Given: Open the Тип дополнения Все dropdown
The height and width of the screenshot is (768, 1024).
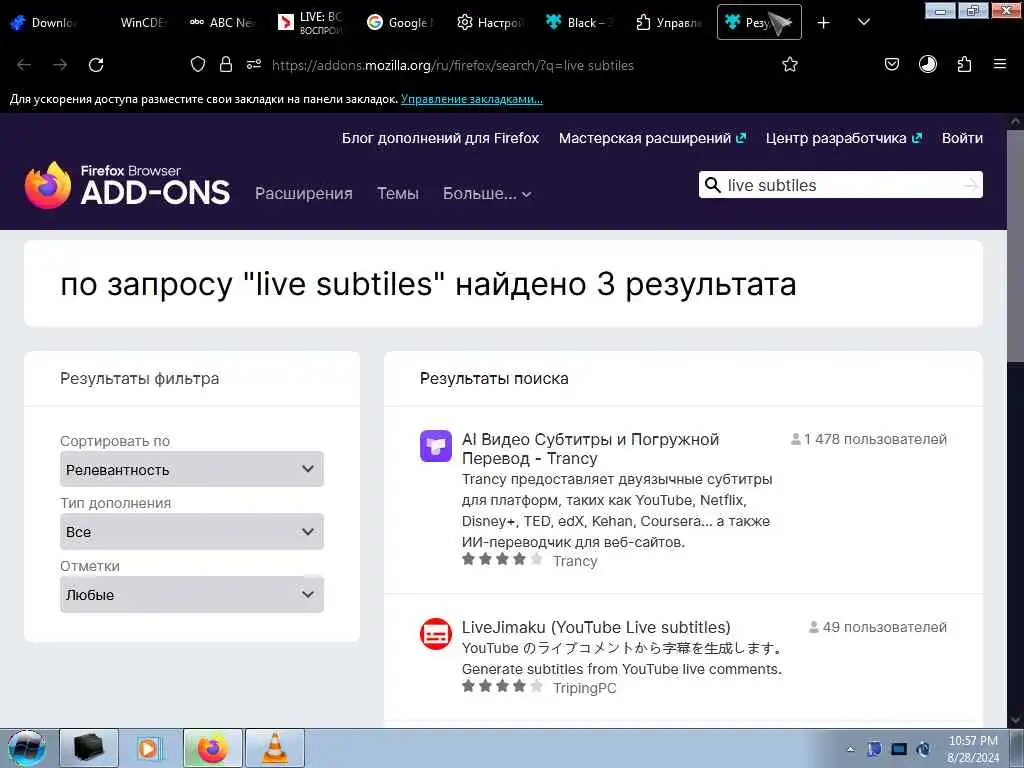Looking at the screenshot, I should pyautogui.click(x=192, y=532).
